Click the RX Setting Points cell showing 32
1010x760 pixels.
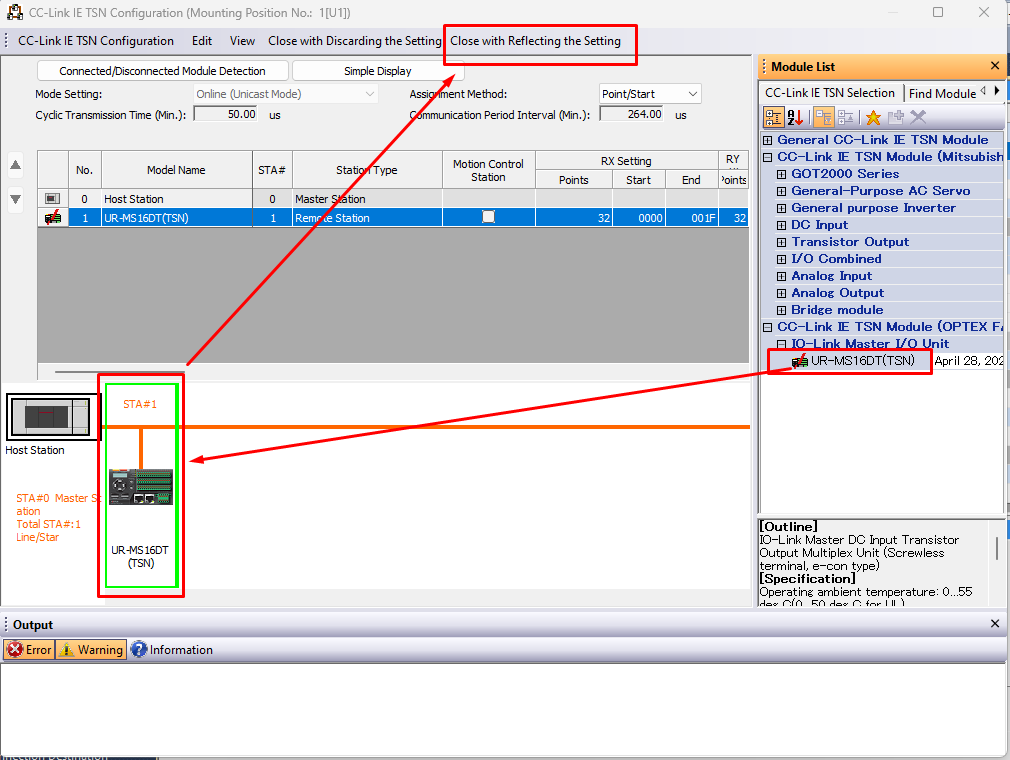pos(573,218)
